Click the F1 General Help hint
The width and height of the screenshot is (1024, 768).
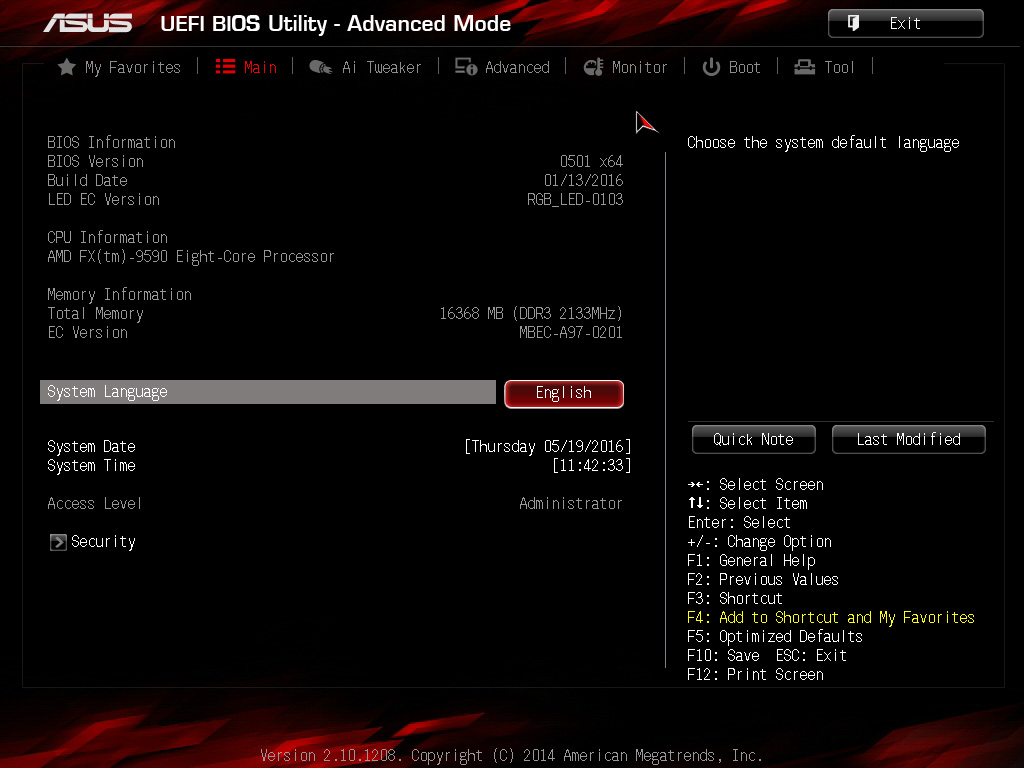(751, 561)
